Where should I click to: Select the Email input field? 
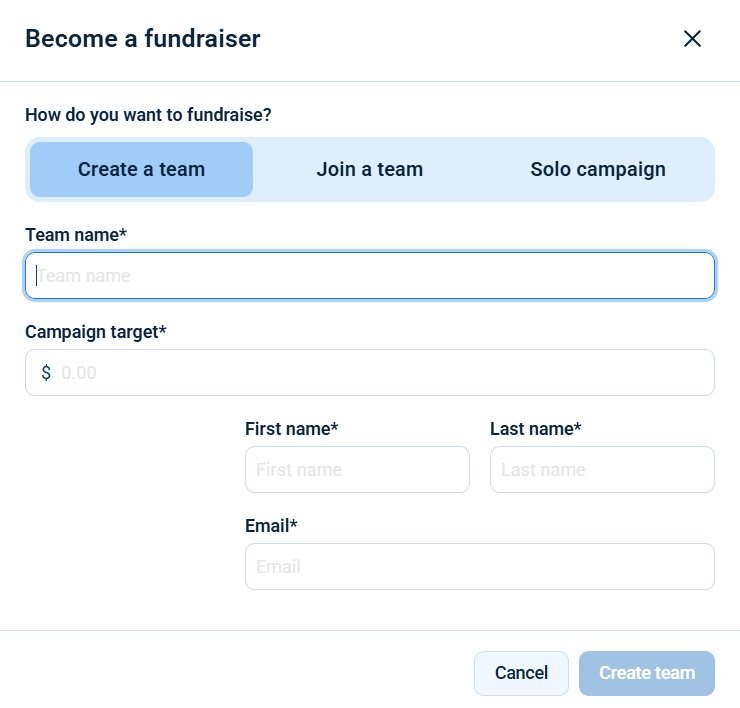coord(480,567)
